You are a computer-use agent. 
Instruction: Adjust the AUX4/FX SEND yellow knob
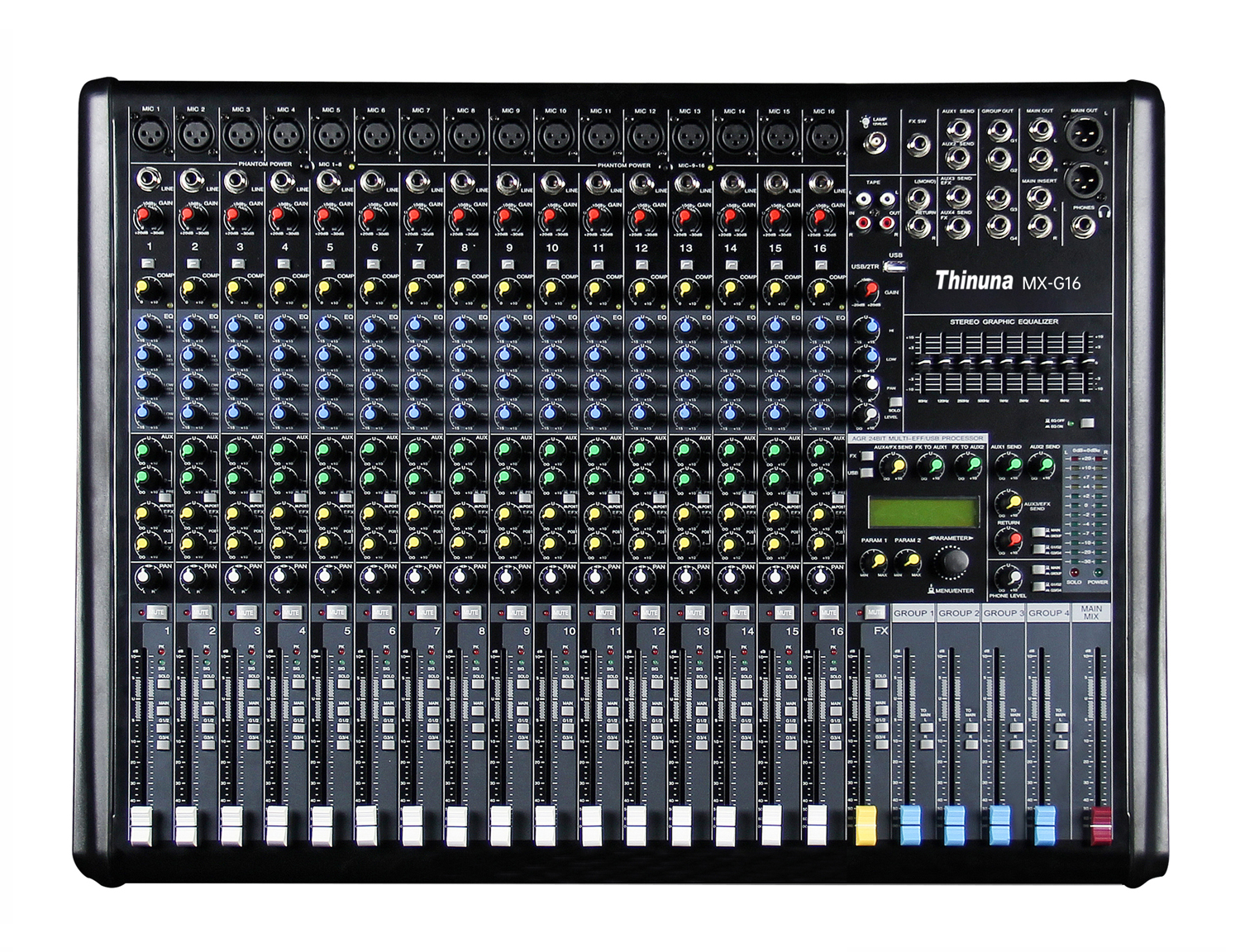894,467
